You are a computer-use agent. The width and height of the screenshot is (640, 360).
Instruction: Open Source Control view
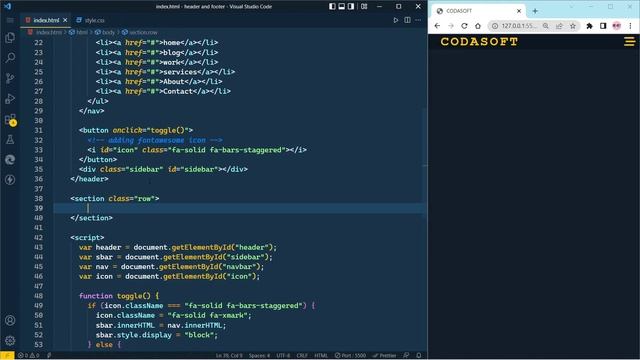point(10,78)
